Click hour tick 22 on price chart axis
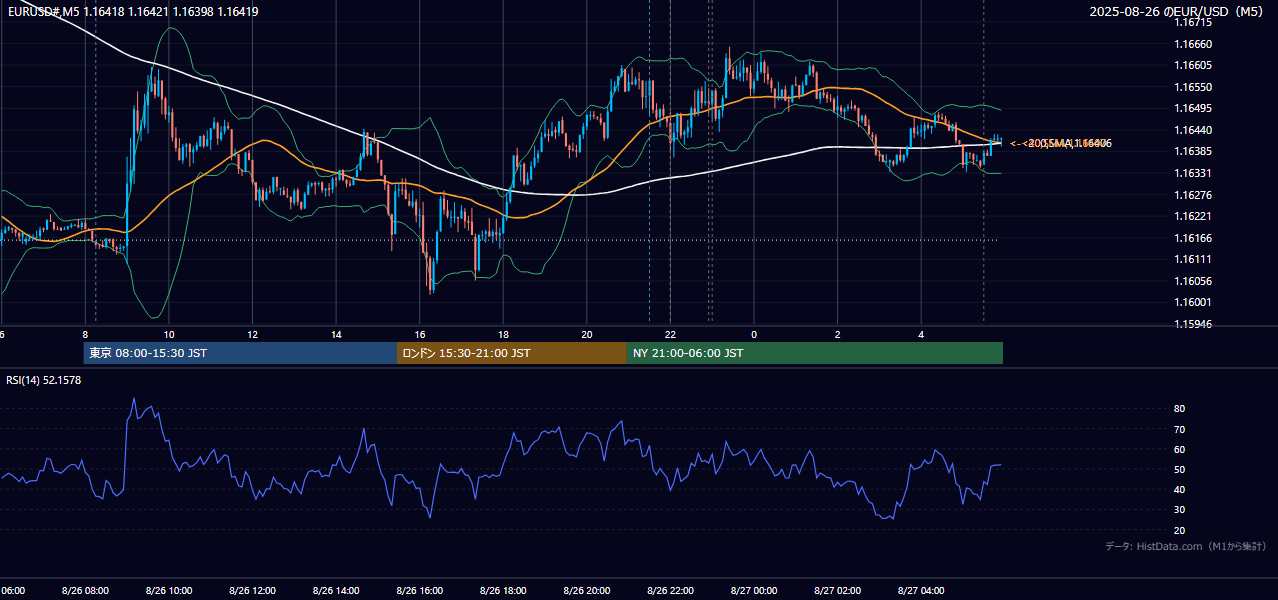This screenshot has width=1278, height=600. click(670, 334)
